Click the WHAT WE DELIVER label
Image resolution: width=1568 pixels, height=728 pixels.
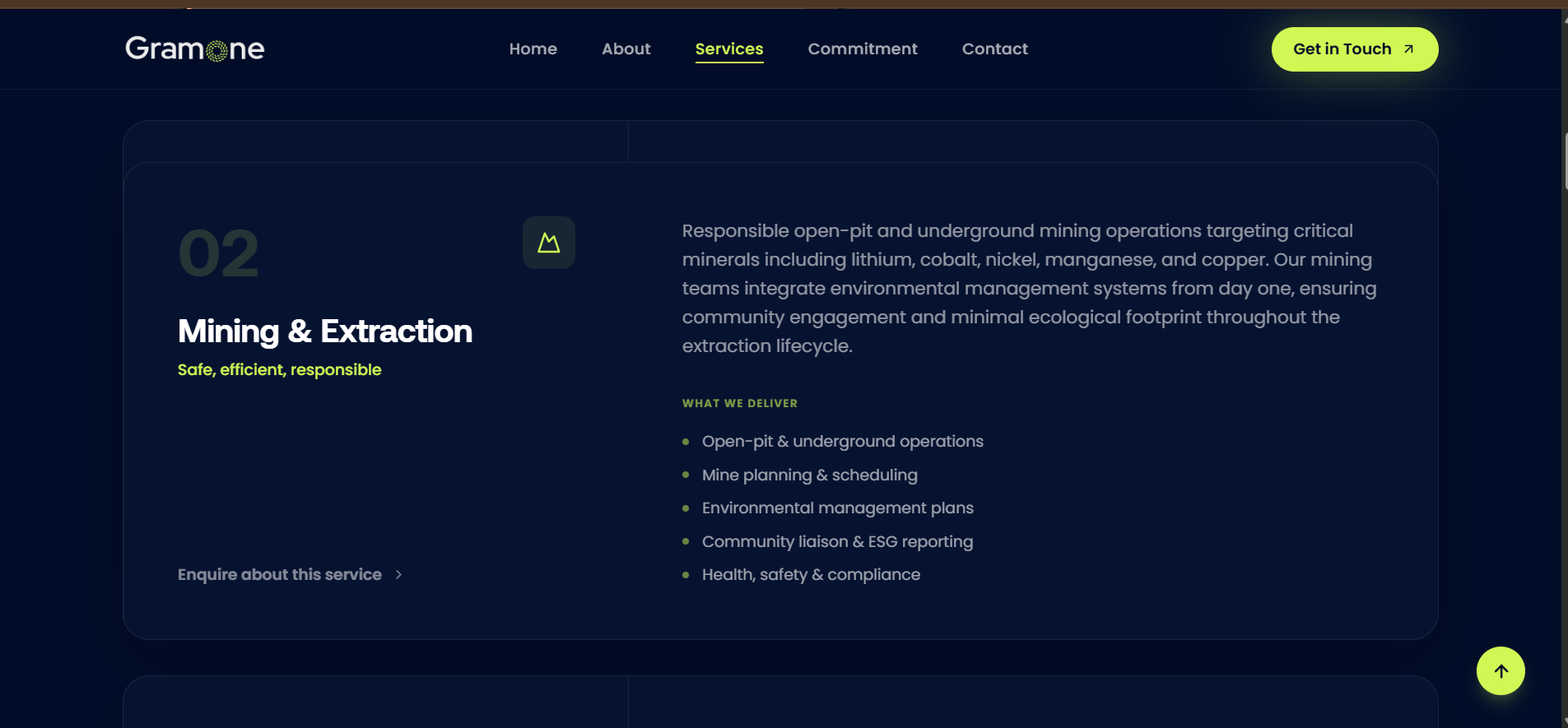[740, 403]
